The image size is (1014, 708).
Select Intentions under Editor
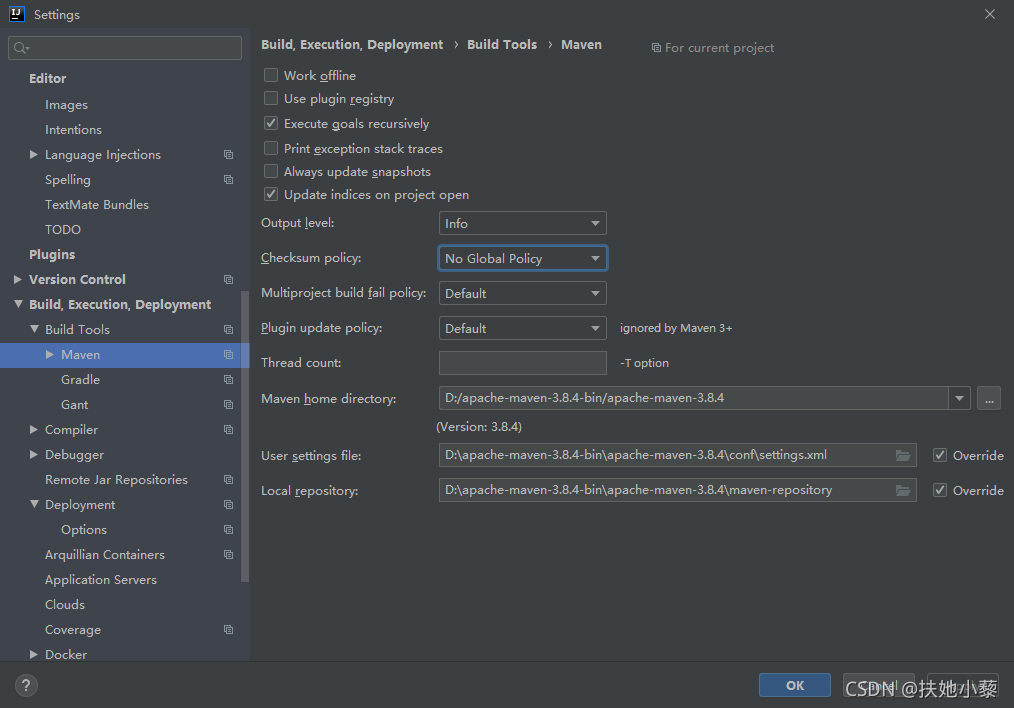pyautogui.click(x=73, y=129)
